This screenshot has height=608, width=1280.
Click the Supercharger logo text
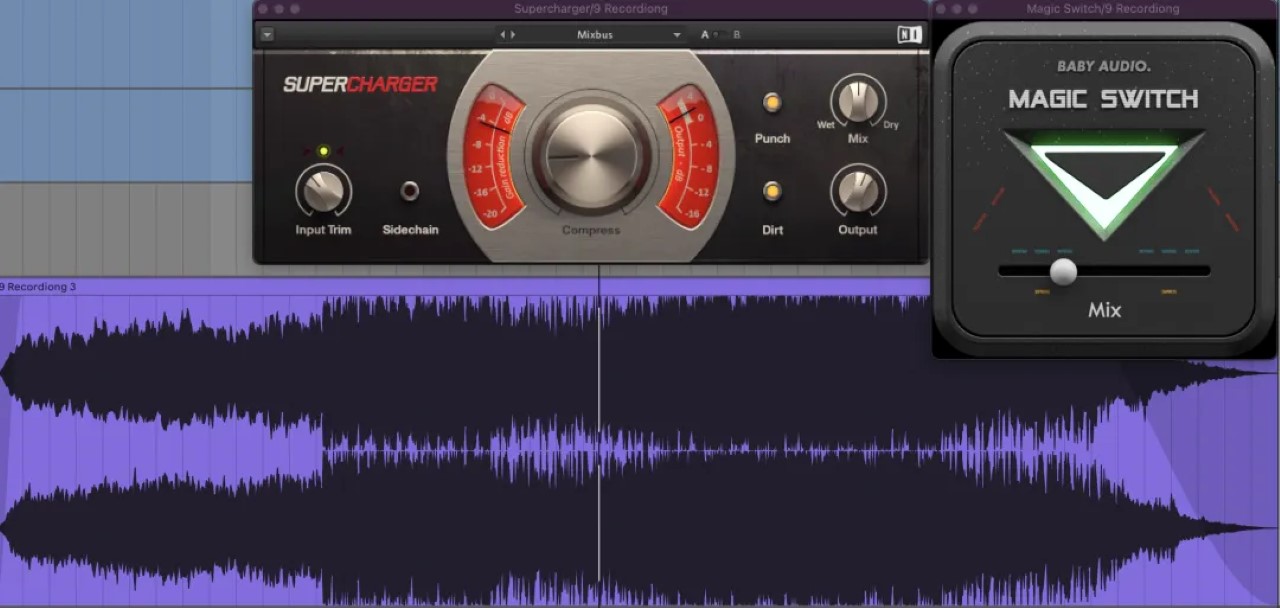(360, 84)
